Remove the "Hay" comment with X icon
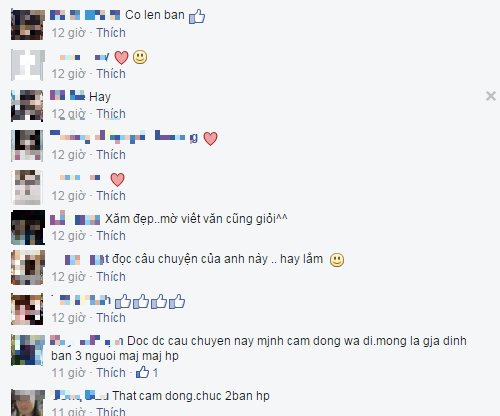500x416 pixels. (x=491, y=96)
